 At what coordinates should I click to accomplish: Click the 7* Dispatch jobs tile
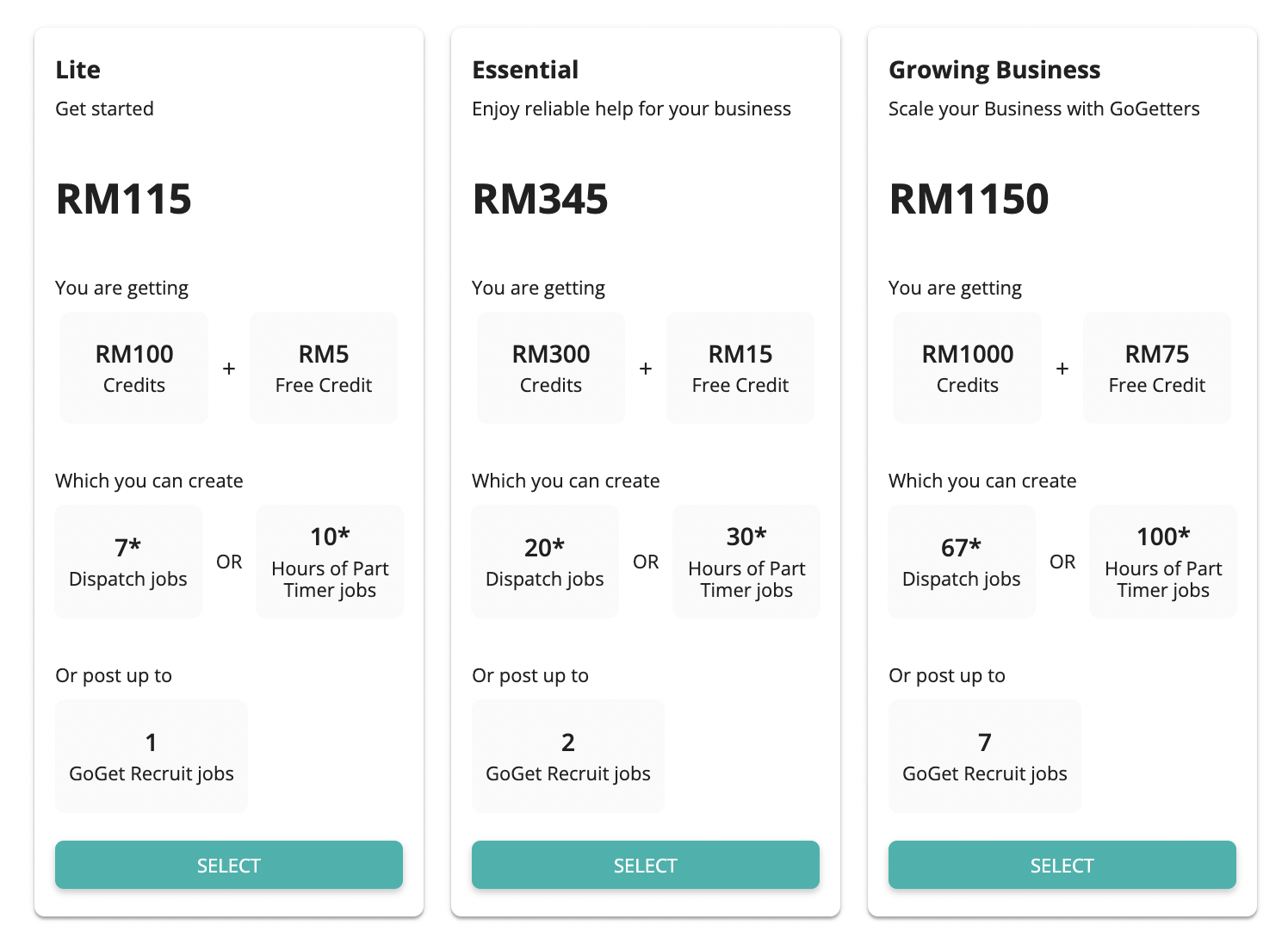[128, 562]
